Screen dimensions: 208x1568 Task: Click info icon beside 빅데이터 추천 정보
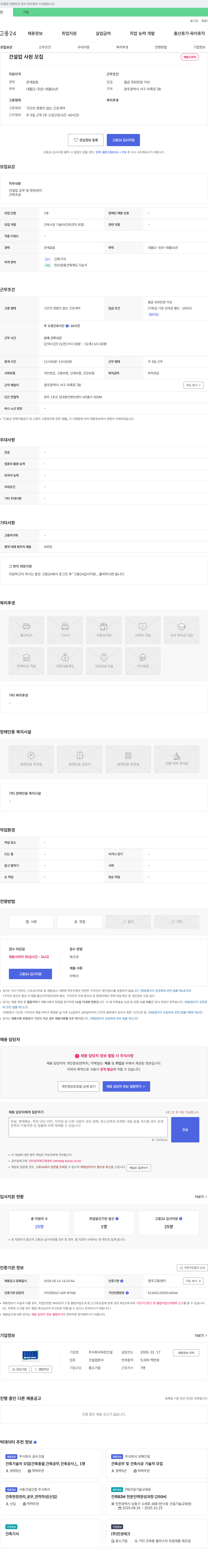pyautogui.click(x=35, y=1442)
